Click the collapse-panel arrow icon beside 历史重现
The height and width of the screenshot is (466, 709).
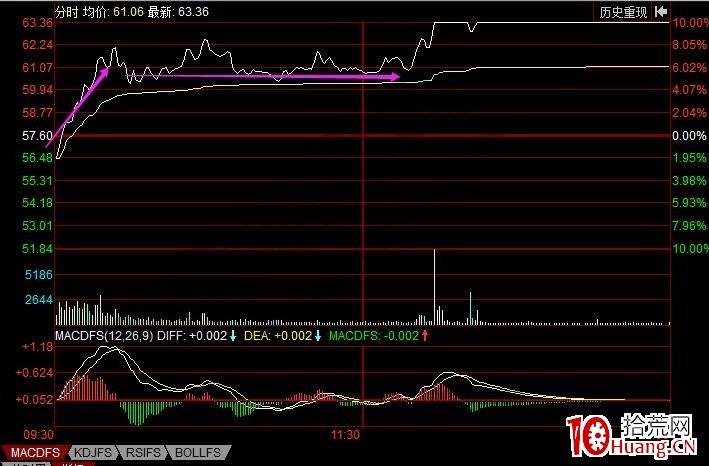tap(661, 12)
